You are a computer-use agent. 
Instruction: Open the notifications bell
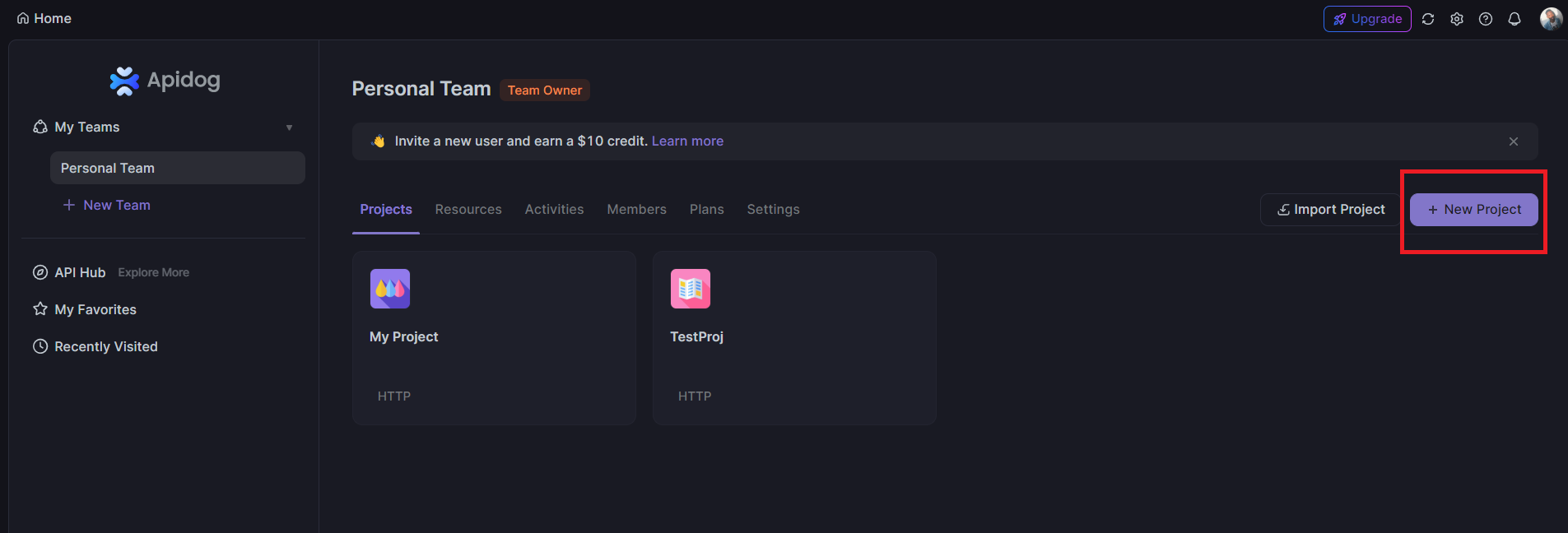(x=1514, y=19)
